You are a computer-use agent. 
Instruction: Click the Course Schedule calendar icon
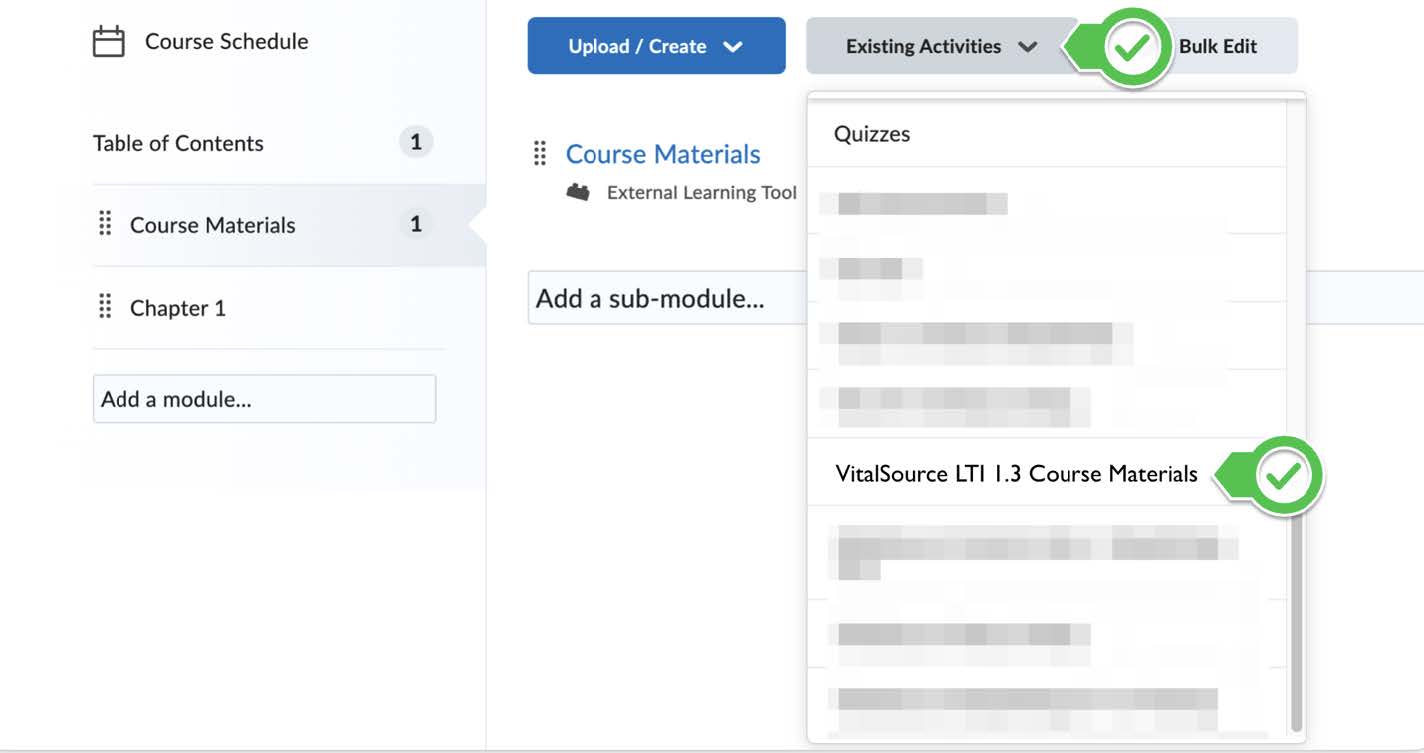[x=108, y=42]
